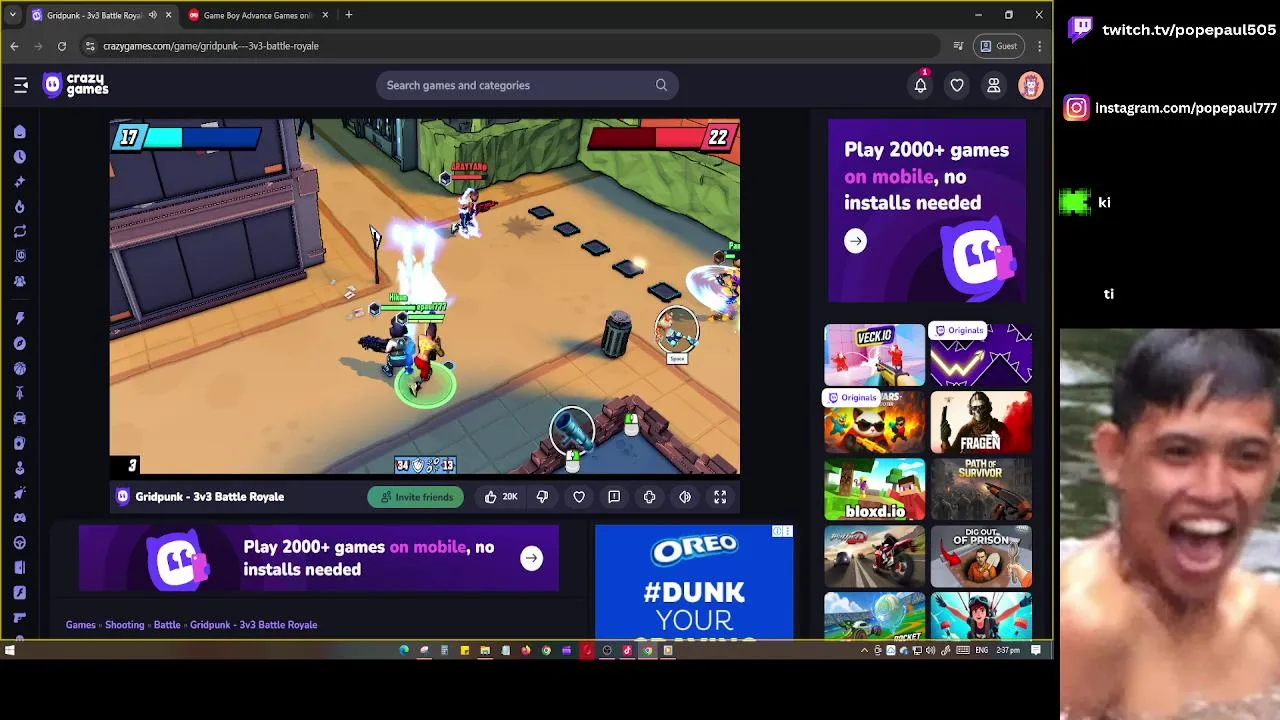Open the tab search dropdown arrow
Screen dimensions: 1280x720
tap(12, 15)
